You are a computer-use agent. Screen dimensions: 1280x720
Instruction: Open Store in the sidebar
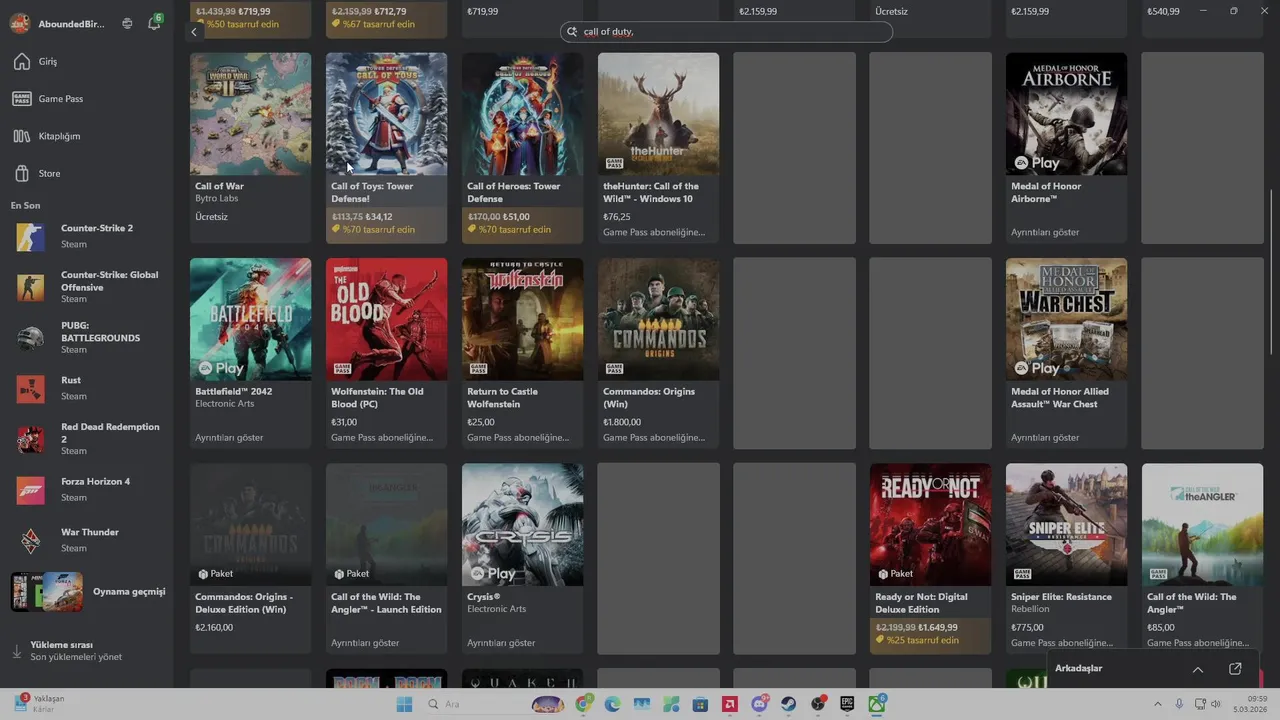85,174
